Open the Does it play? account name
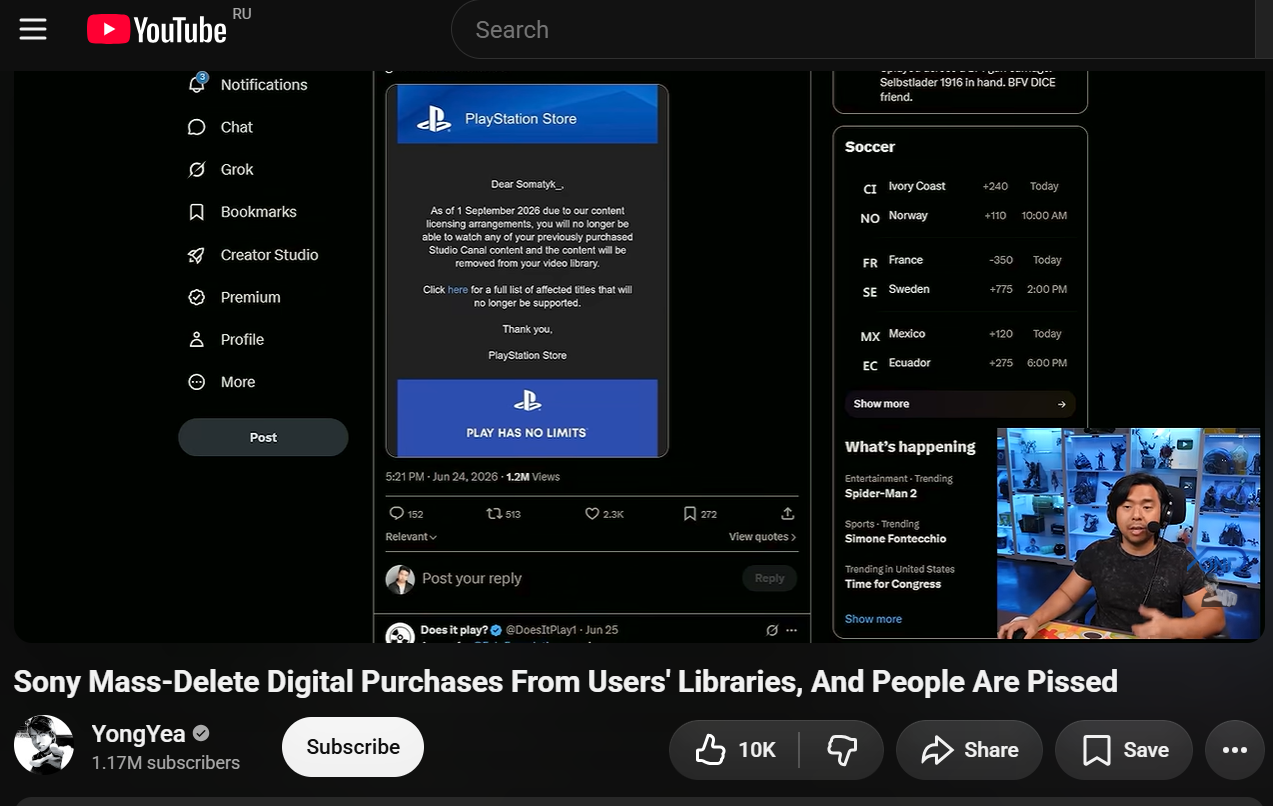The height and width of the screenshot is (806, 1273). [x=454, y=630]
